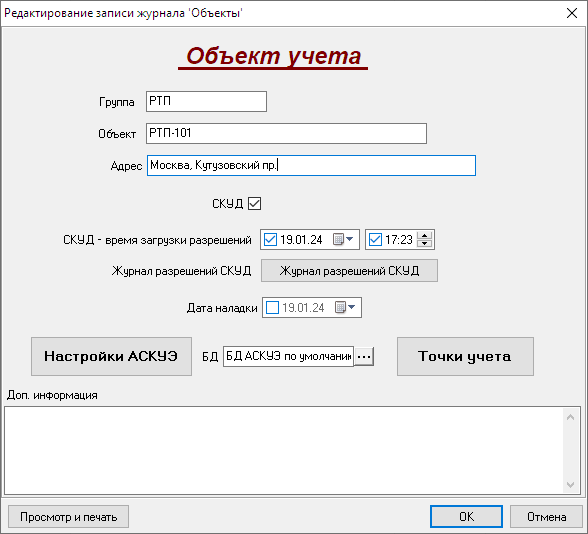
Task: Expand the СКУД load date dropdown arrow
Action: point(350,239)
